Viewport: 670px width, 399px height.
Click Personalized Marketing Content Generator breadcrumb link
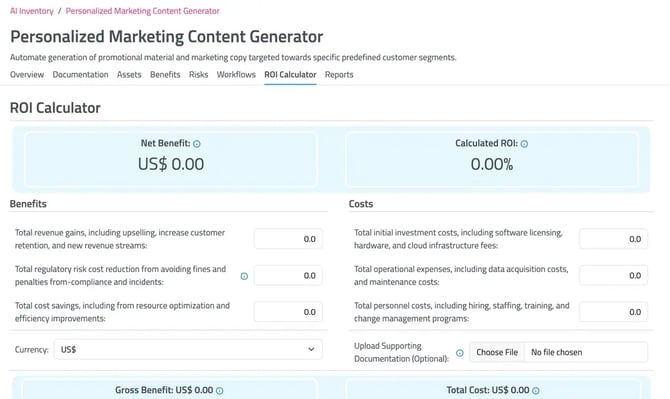click(x=142, y=11)
